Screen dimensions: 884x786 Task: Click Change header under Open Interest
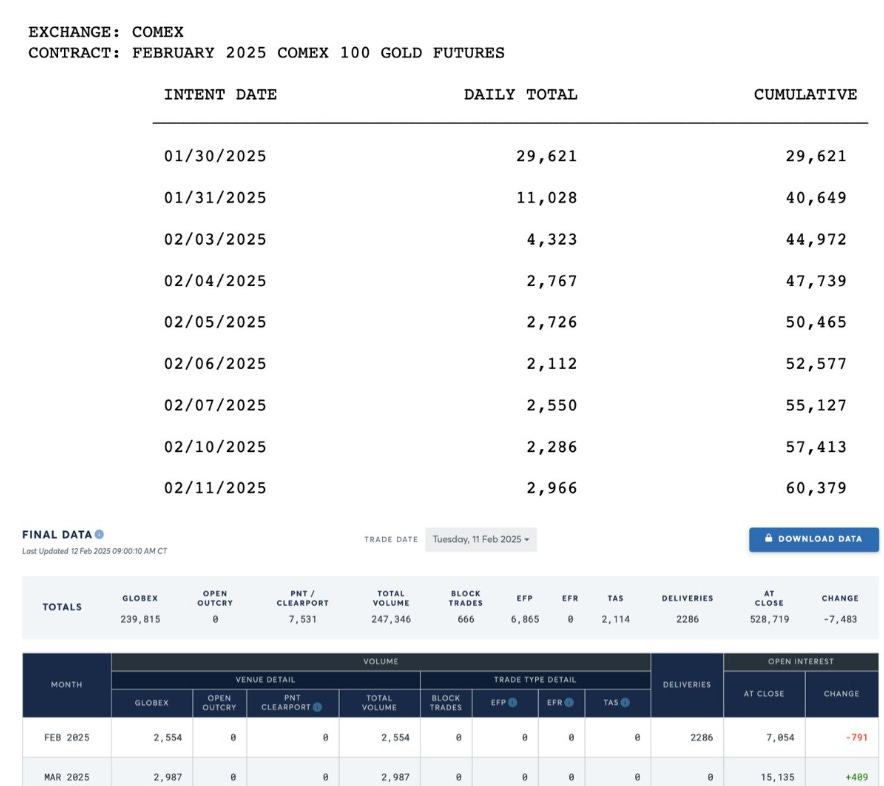pos(841,693)
